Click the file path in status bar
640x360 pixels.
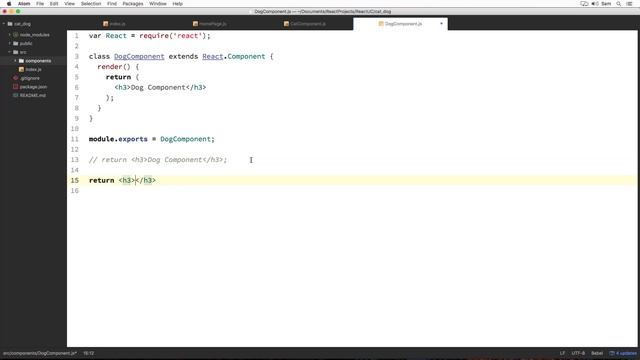tap(40, 353)
